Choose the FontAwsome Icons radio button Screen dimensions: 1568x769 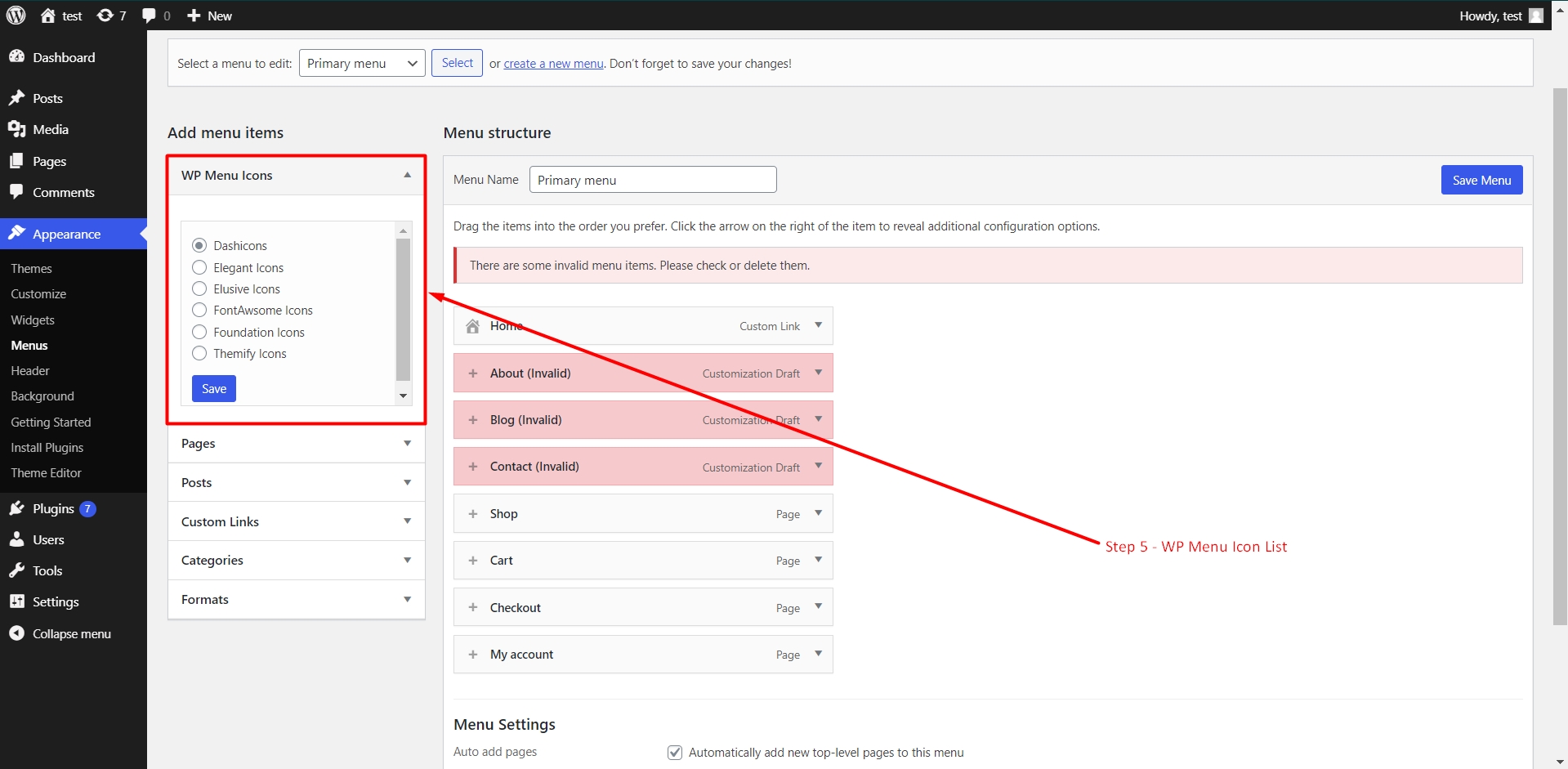(x=199, y=310)
